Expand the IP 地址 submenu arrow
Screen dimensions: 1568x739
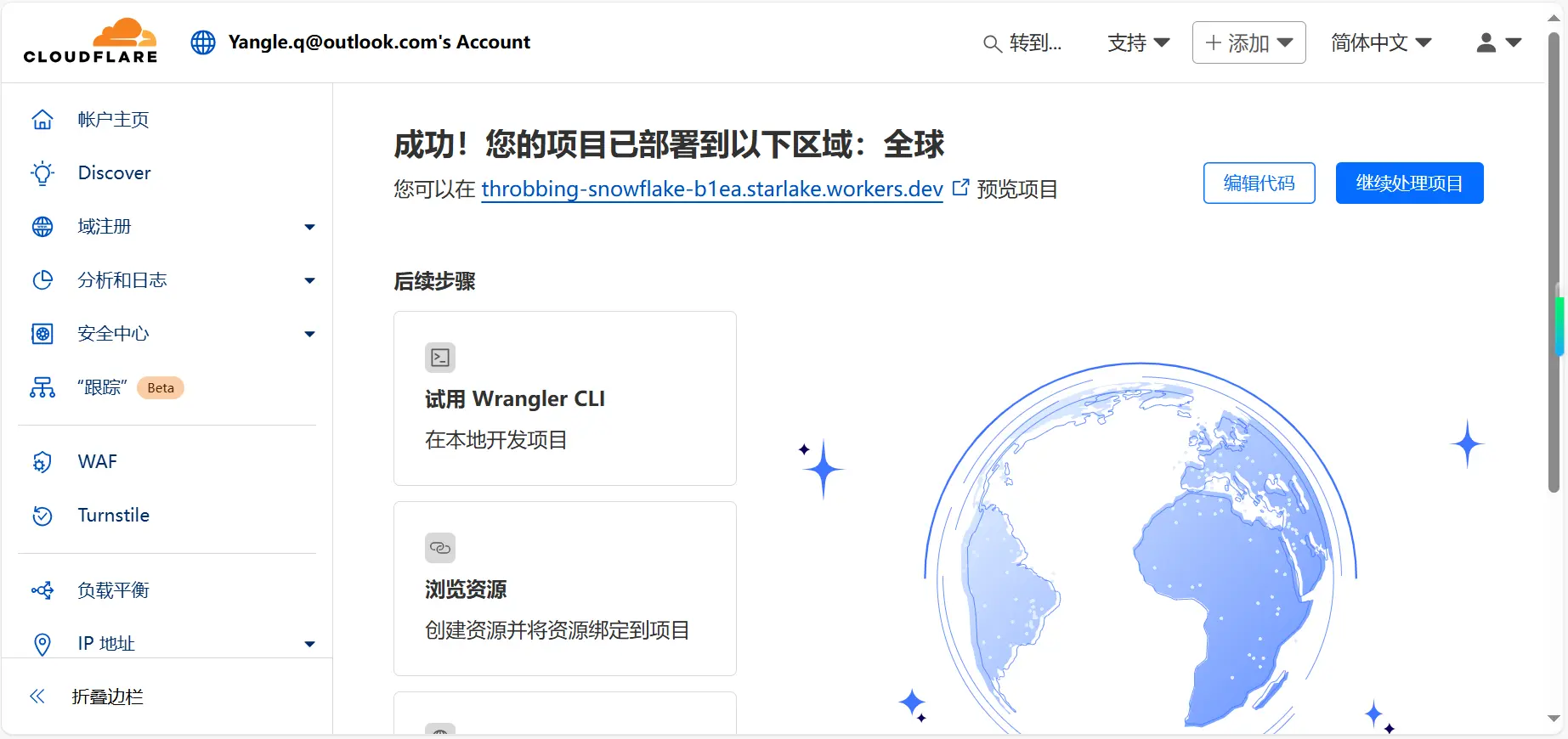[310, 644]
